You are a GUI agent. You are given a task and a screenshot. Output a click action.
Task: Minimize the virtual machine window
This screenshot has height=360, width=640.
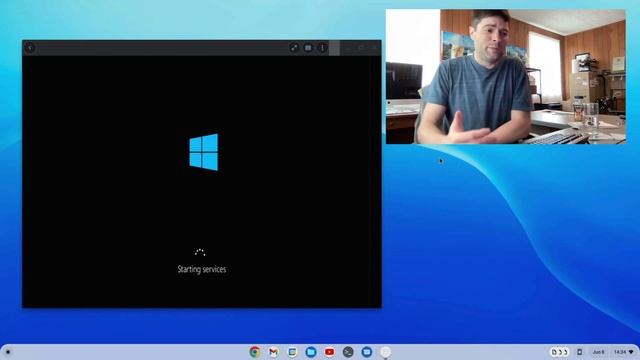click(x=348, y=48)
